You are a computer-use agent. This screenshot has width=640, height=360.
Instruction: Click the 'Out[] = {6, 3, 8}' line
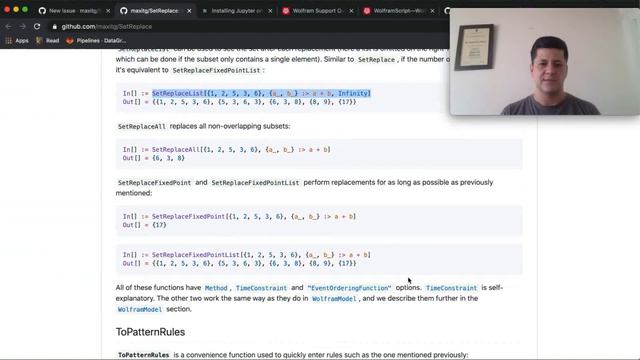click(153, 158)
